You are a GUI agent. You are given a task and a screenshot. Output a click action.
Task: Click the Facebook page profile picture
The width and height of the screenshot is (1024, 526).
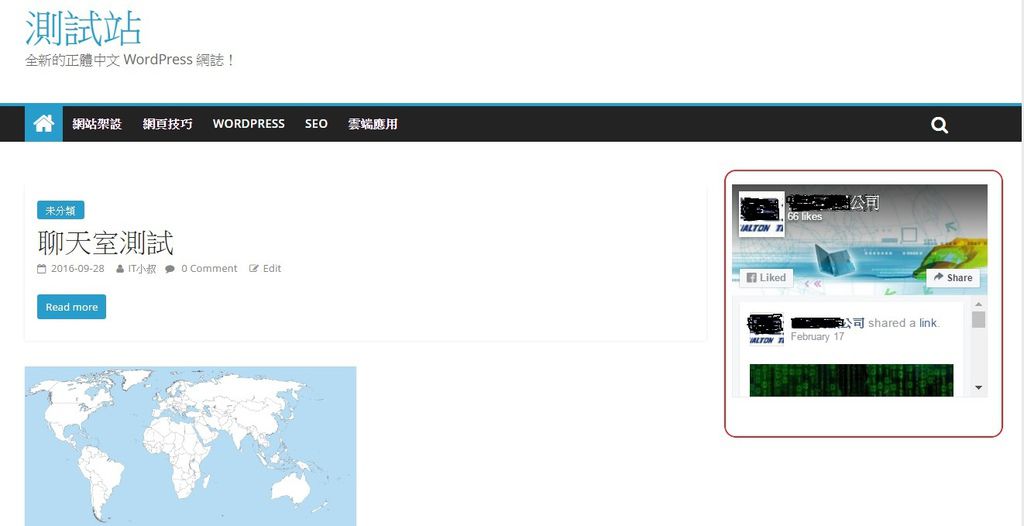coord(761,214)
